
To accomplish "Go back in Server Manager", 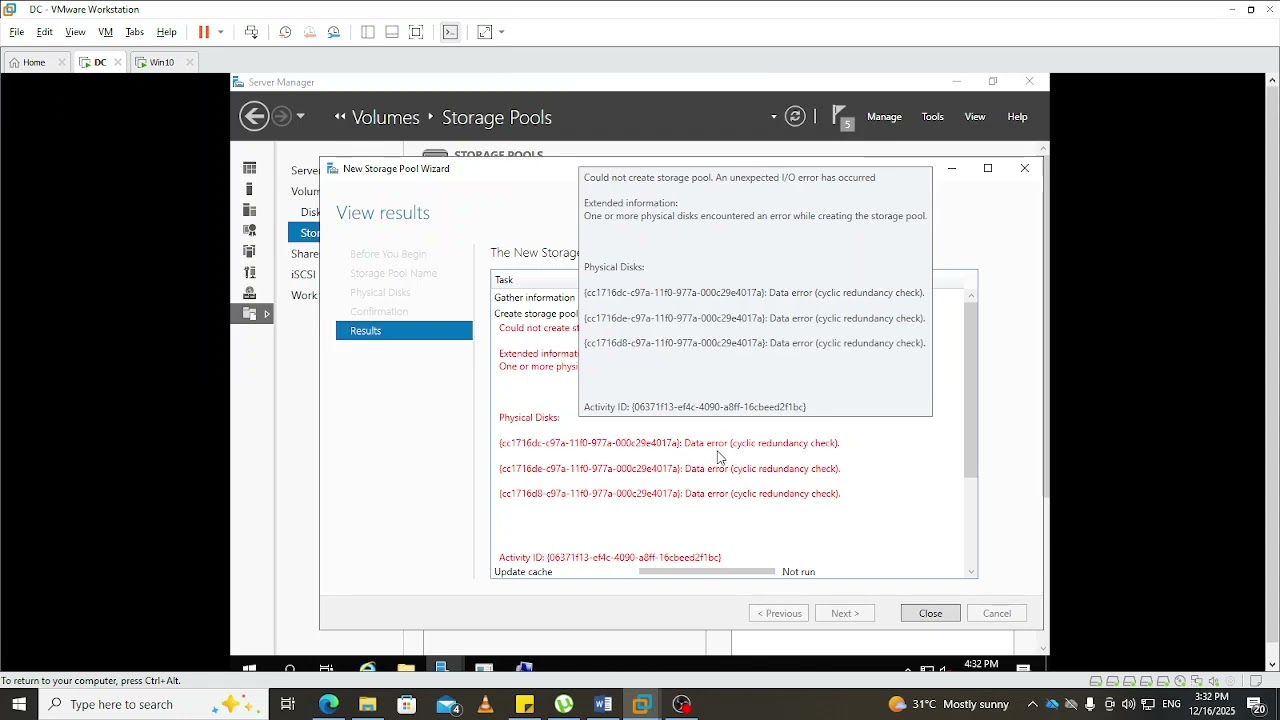I will 254,117.
